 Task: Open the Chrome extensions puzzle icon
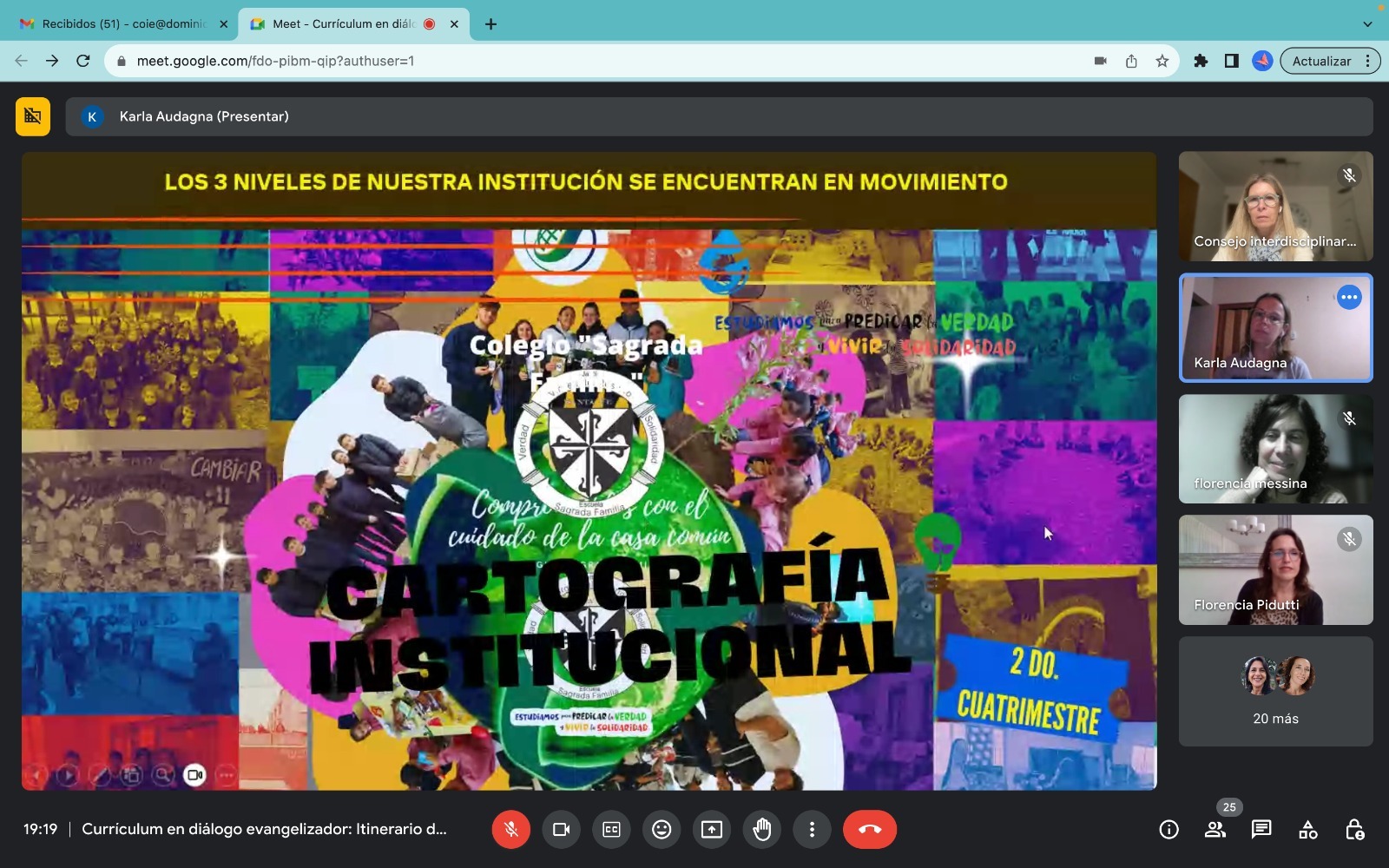tap(1201, 61)
